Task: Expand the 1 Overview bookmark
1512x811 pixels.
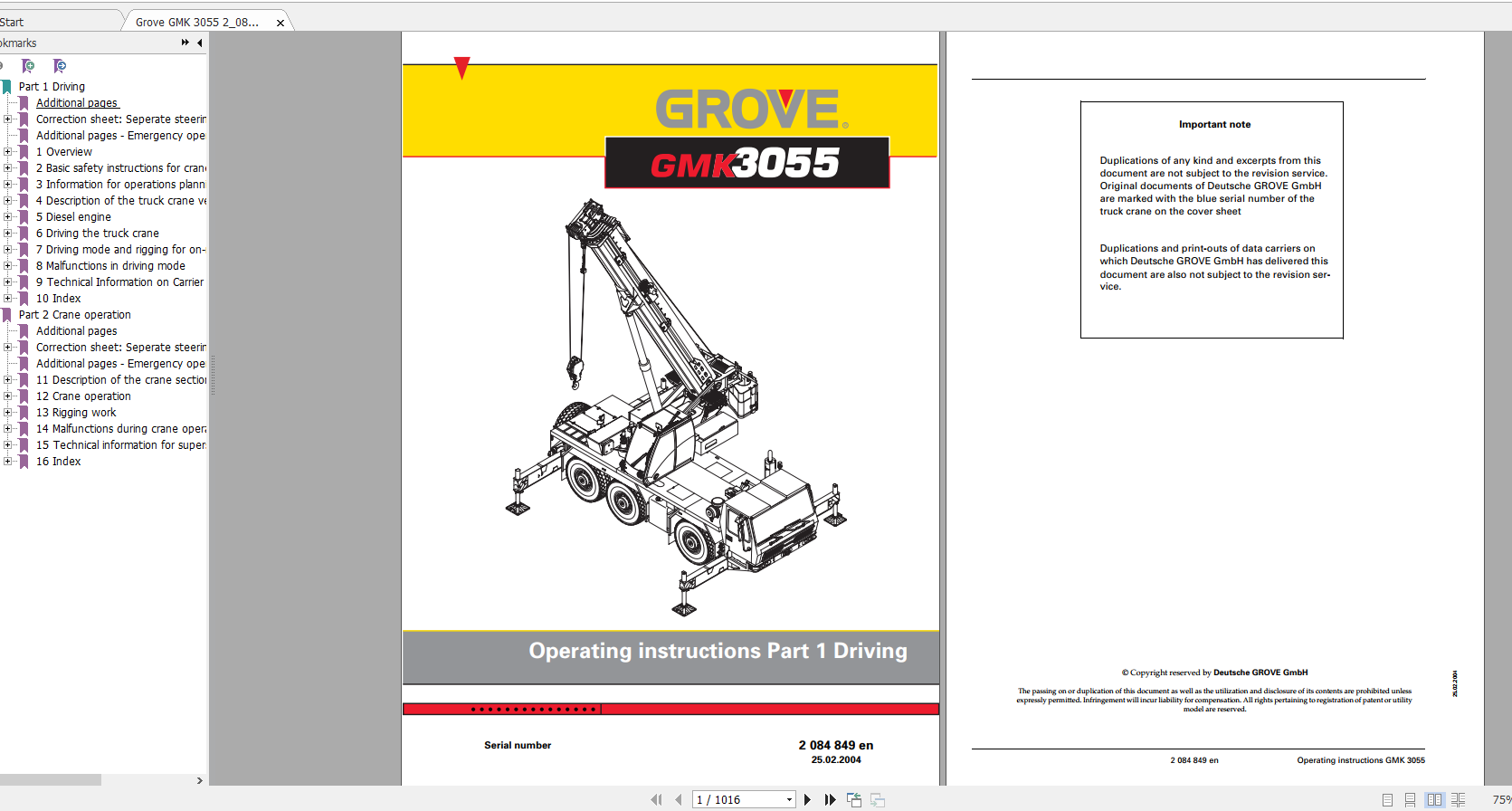Action: pos(8,152)
